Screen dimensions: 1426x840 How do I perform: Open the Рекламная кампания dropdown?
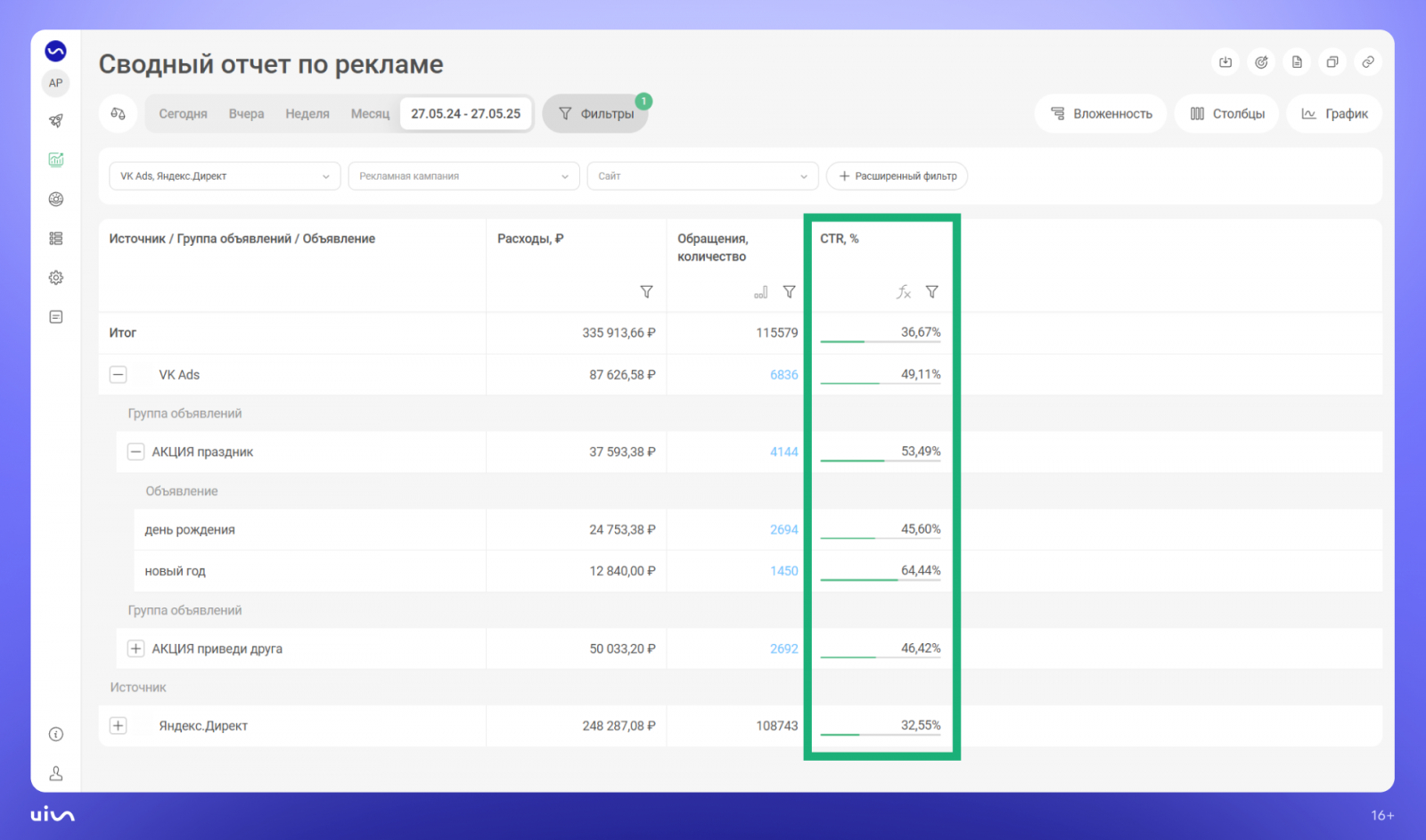point(463,176)
